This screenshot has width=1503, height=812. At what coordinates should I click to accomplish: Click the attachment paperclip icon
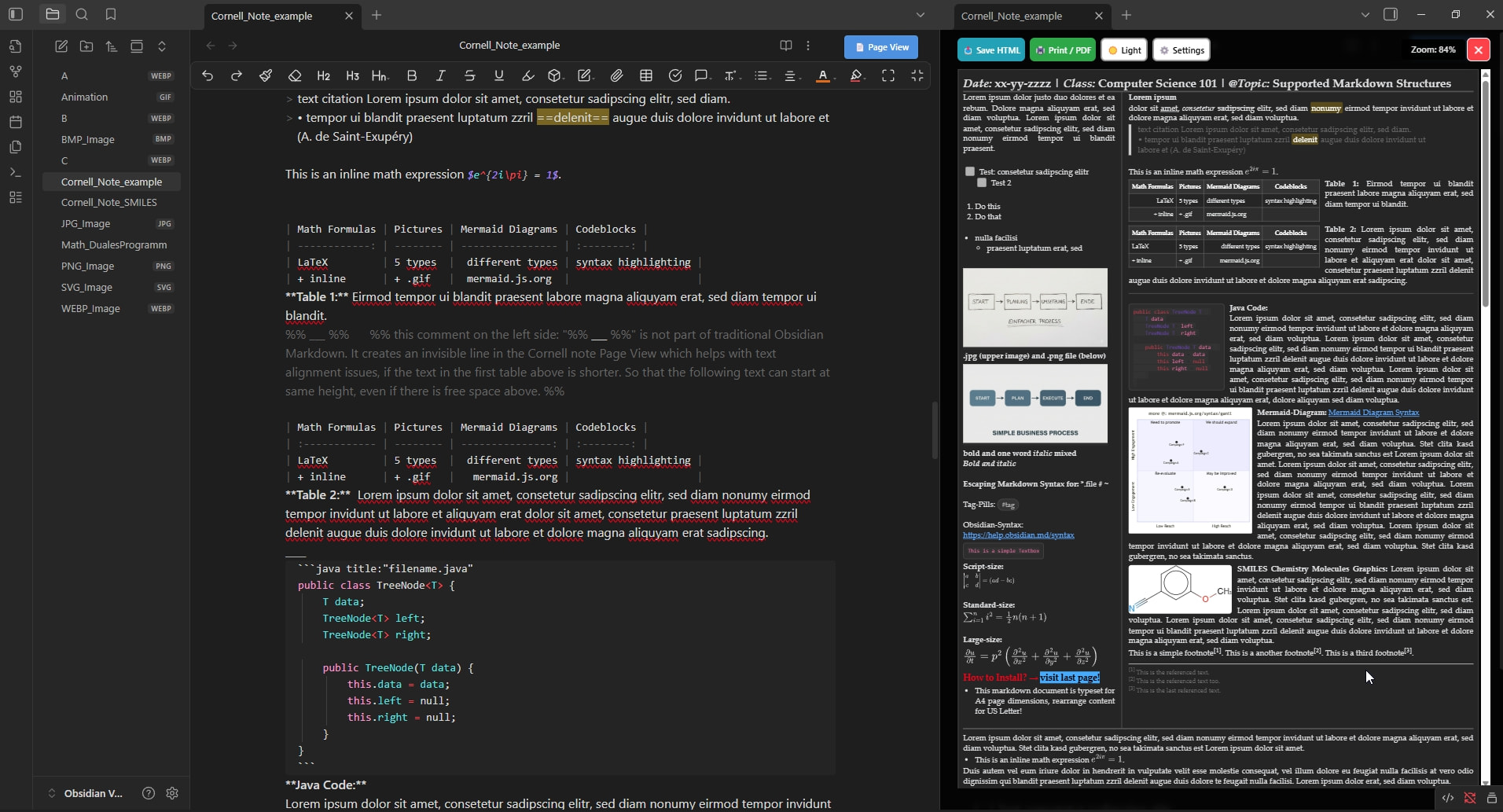click(616, 75)
